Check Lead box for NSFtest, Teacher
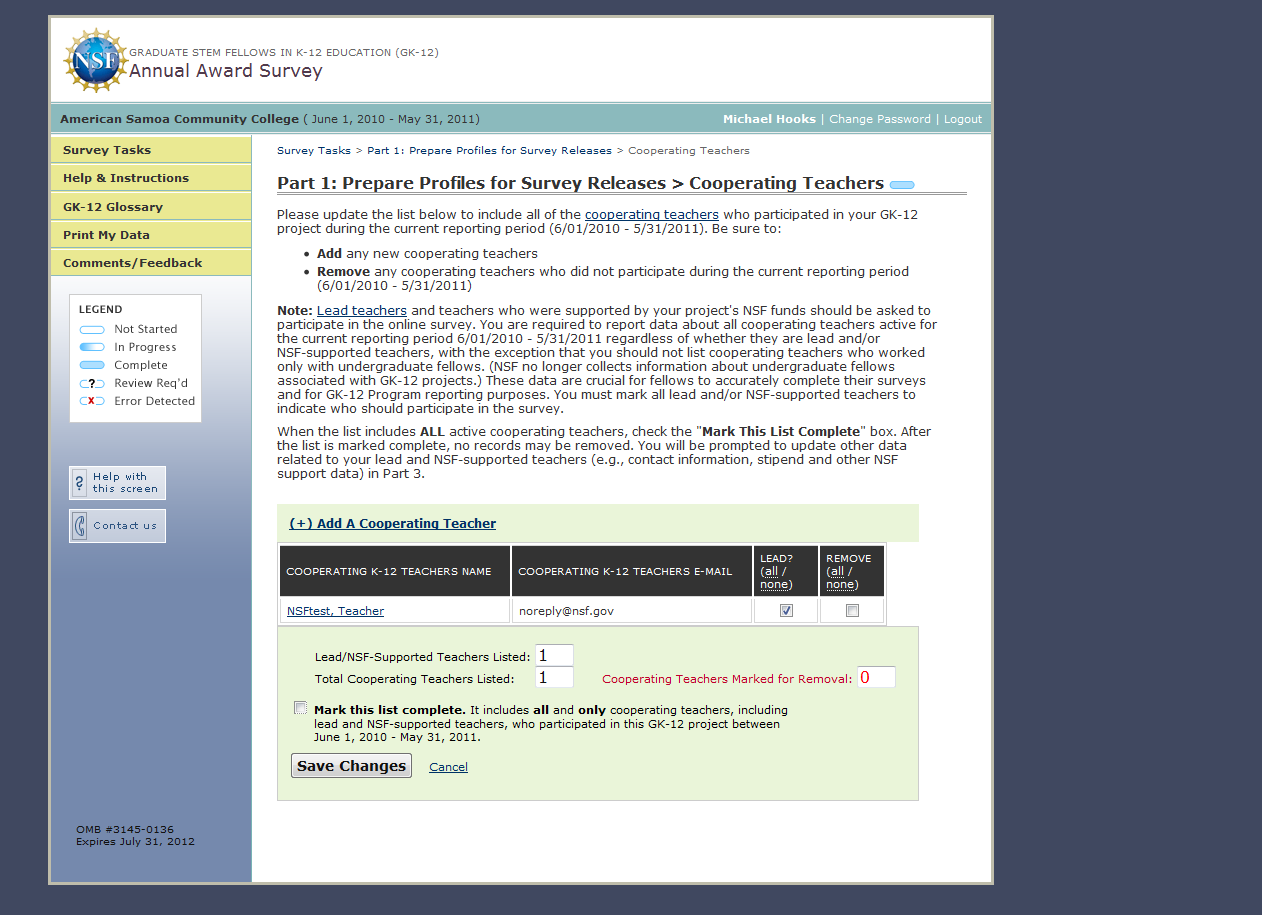 (x=786, y=611)
